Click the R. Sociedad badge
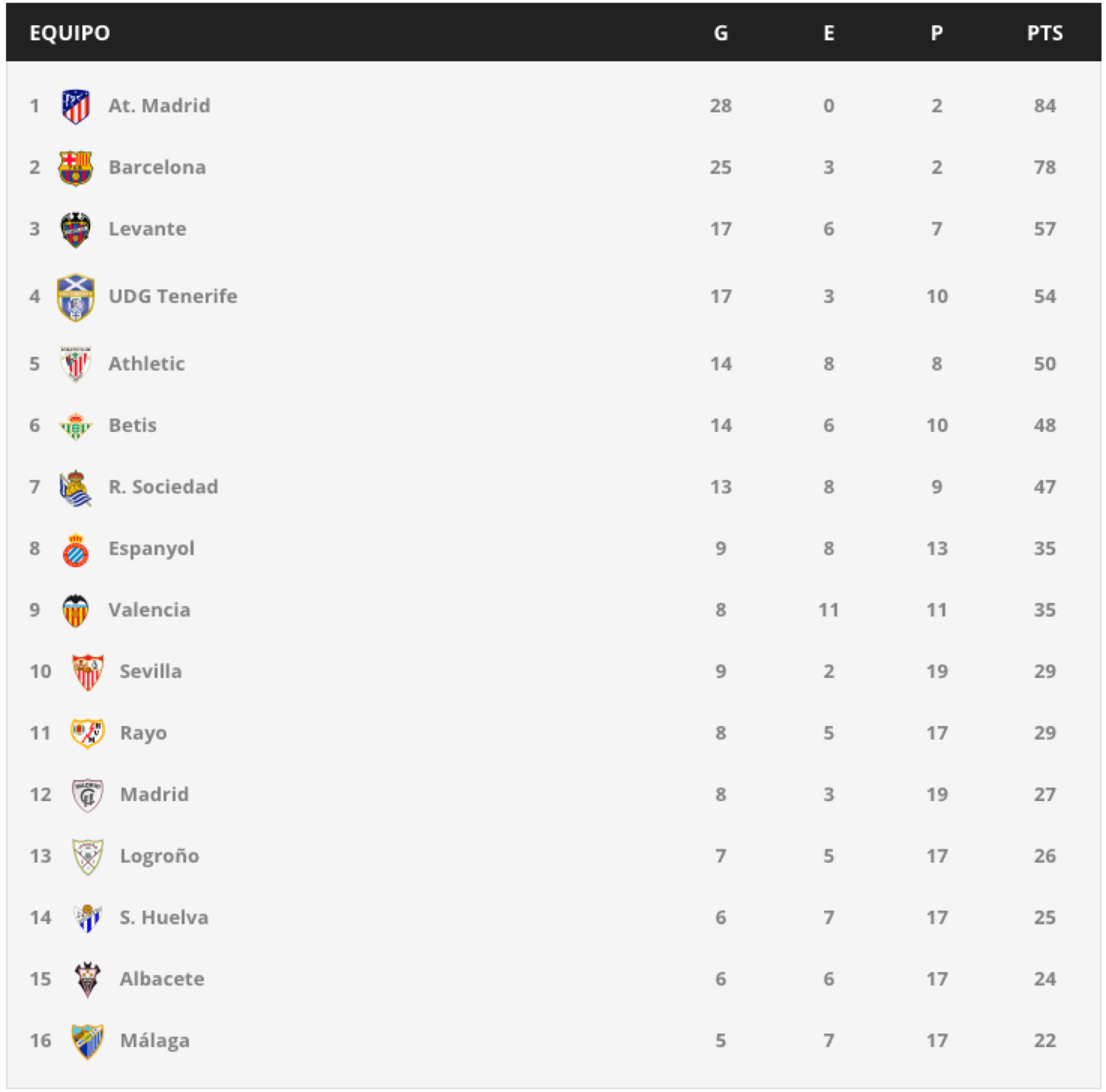The image size is (1106, 1092). point(76,488)
